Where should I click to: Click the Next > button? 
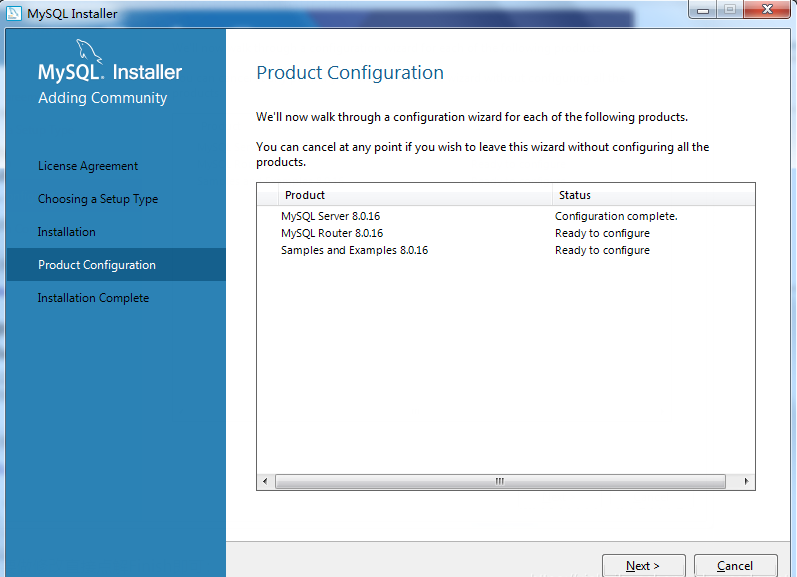tap(643, 565)
